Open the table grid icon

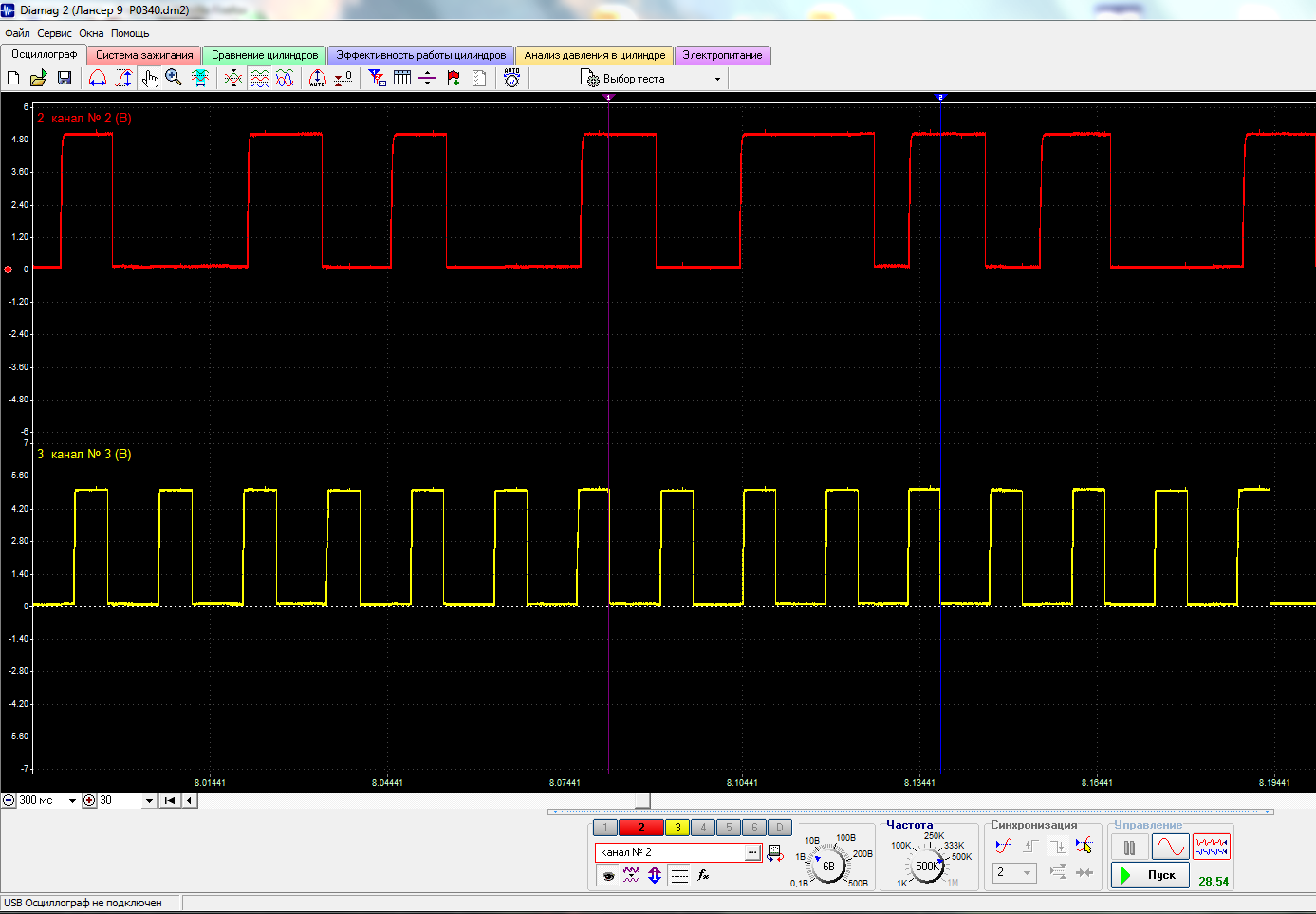click(x=402, y=78)
